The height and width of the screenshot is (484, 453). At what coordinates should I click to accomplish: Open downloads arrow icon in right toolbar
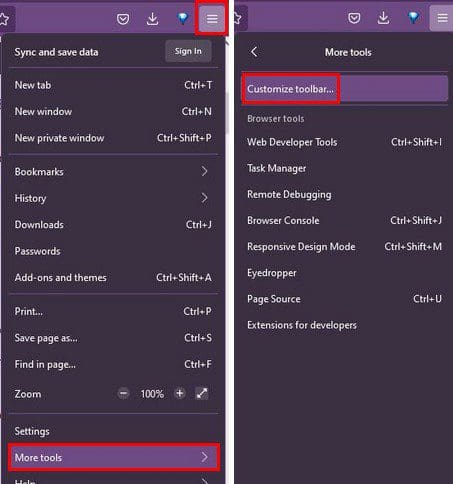[383, 18]
